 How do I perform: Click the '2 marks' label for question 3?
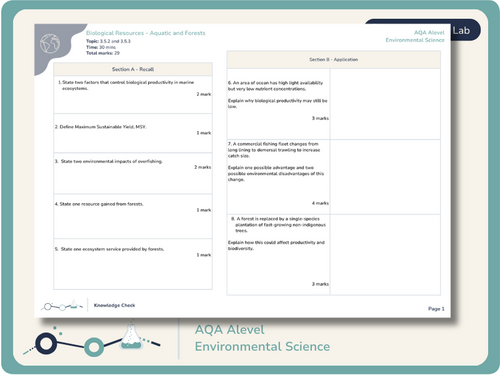tap(203, 167)
